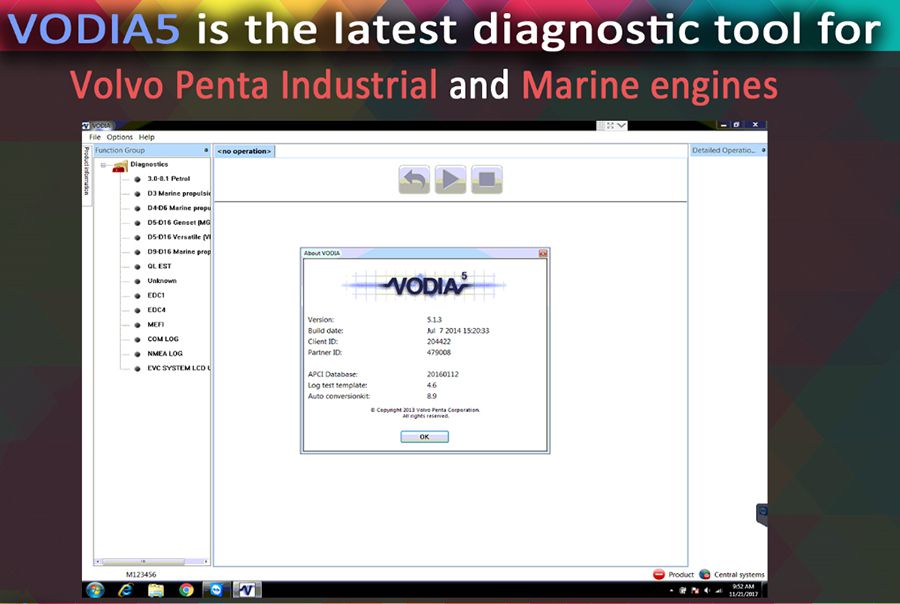Click the Function Group horizontal scrollbar
The width and height of the screenshot is (900, 604).
click(152, 562)
